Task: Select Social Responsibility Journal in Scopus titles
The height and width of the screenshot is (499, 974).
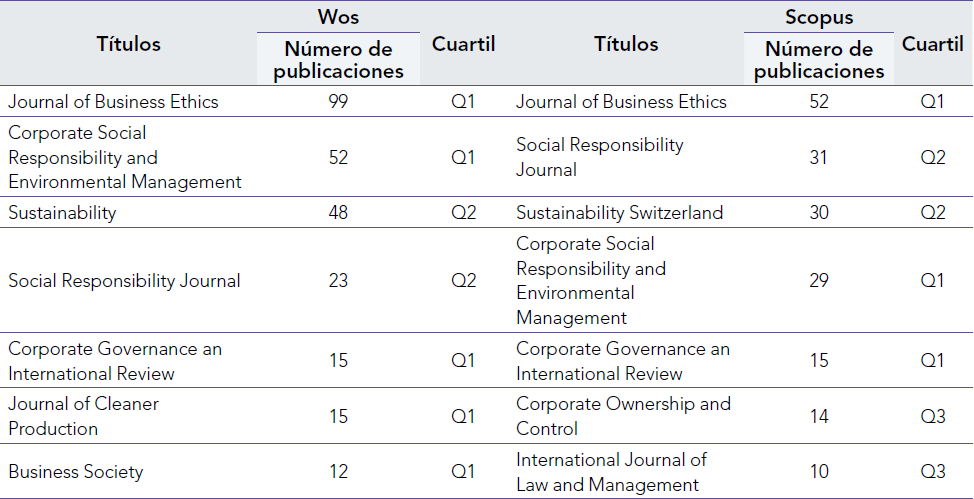Action: [600, 157]
